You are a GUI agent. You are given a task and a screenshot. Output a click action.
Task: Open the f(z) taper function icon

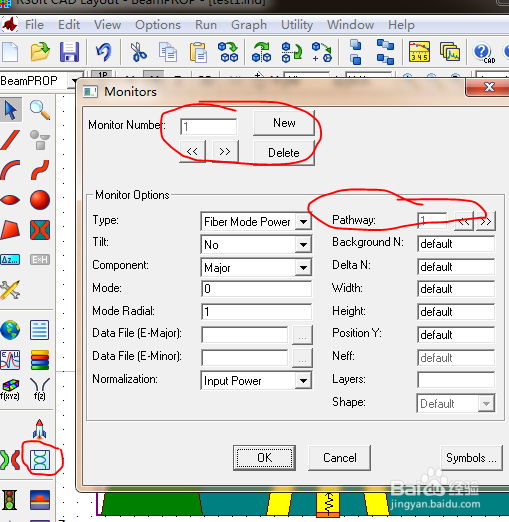click(40, 389)
